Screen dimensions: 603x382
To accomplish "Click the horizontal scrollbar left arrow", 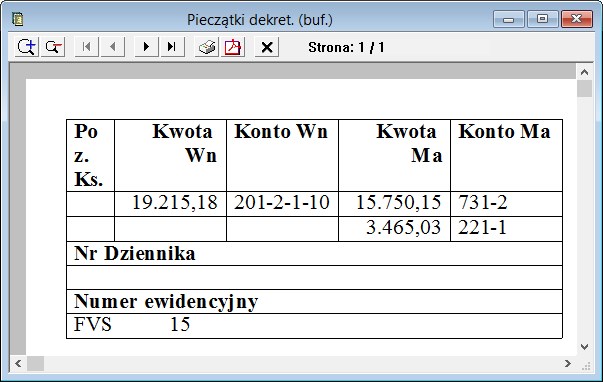I will click(x=18, y=363).
